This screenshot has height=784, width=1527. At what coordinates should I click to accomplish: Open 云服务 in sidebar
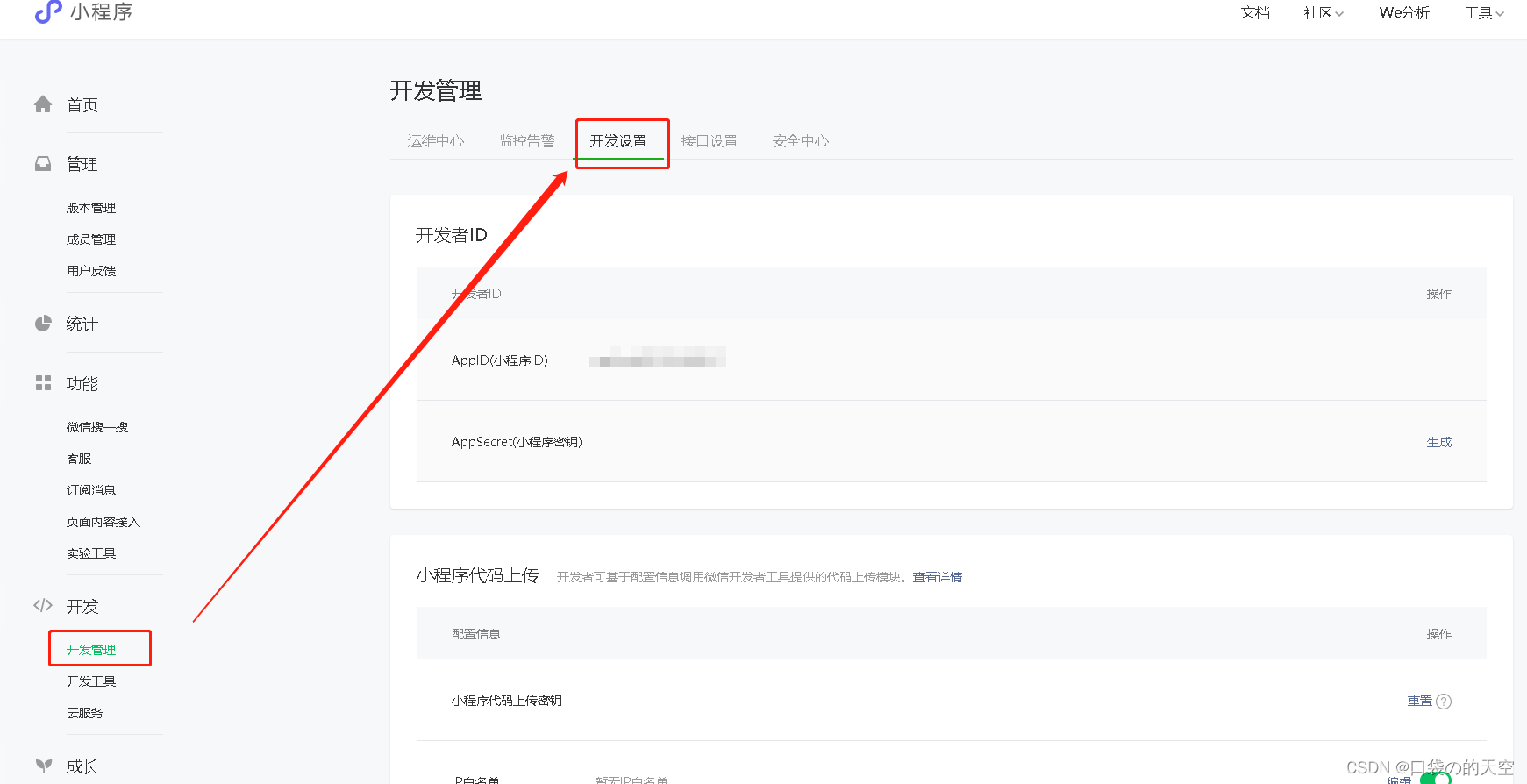coord(85,713)
